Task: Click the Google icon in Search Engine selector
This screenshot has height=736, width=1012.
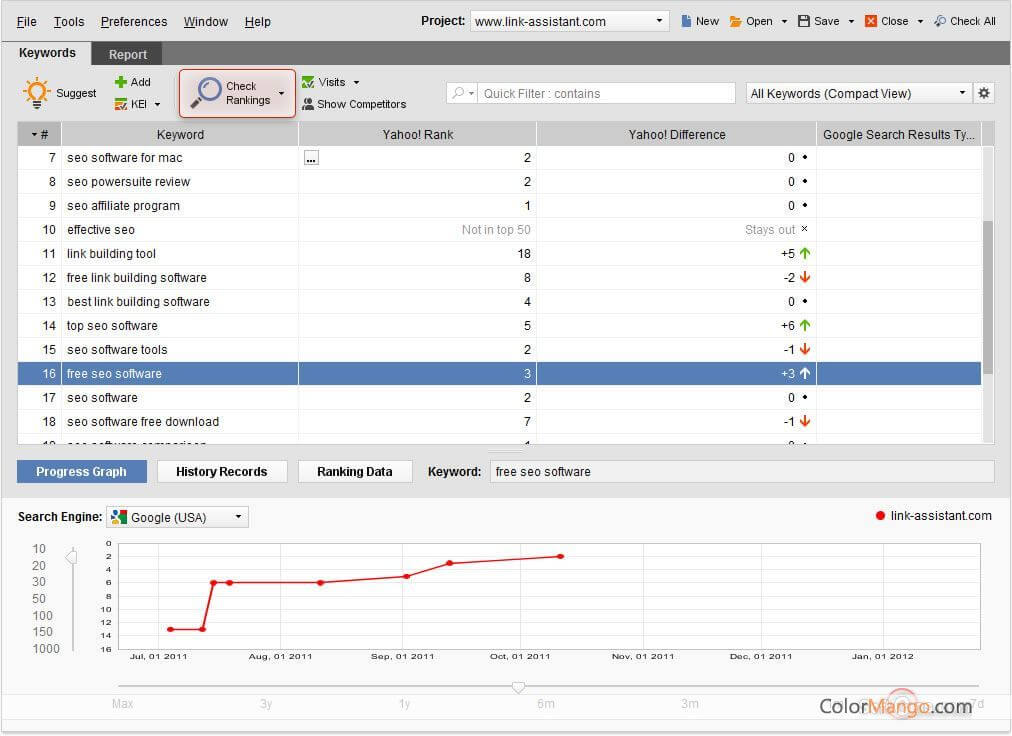Action: pos(119,517)
